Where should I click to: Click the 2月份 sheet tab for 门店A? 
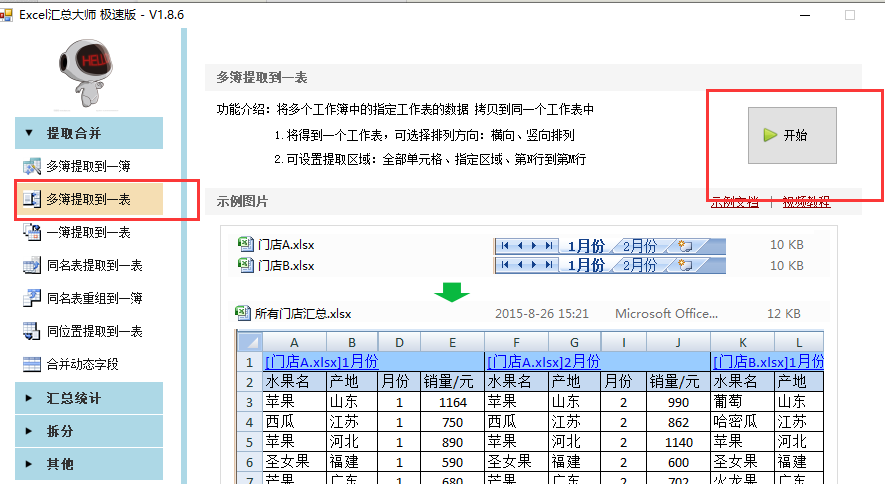640,246
